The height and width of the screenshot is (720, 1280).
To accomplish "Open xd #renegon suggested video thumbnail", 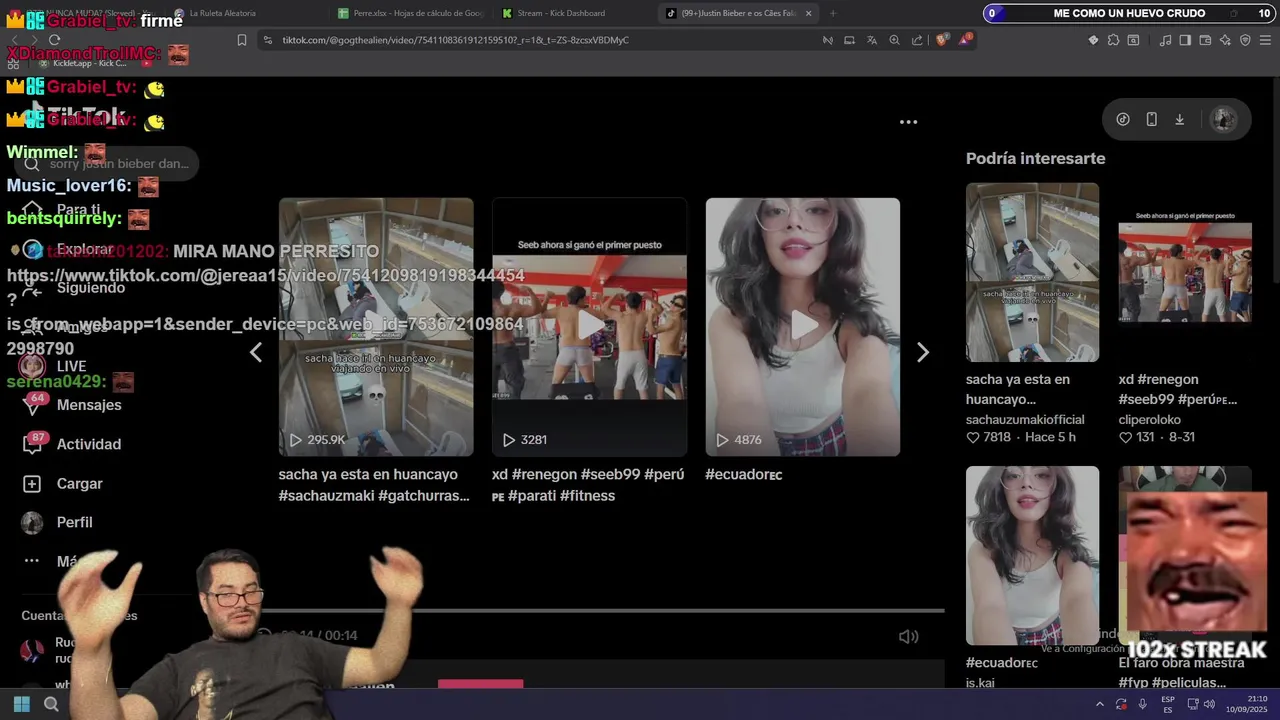I will point(1185,272).
